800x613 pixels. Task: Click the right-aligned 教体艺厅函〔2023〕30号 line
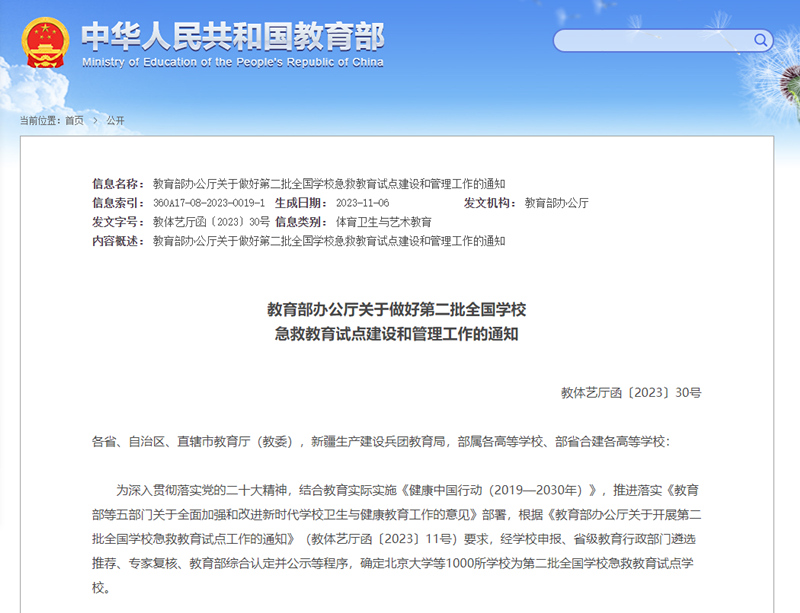pos(631,393)
